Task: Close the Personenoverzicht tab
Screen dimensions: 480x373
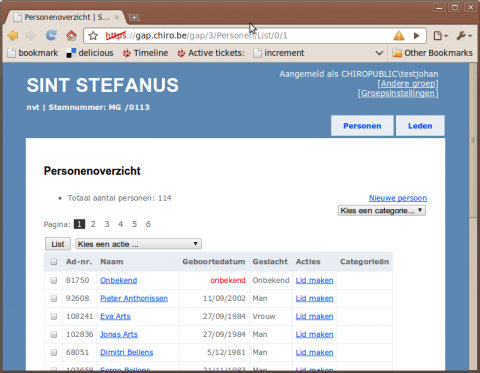Action: [117, 17]
